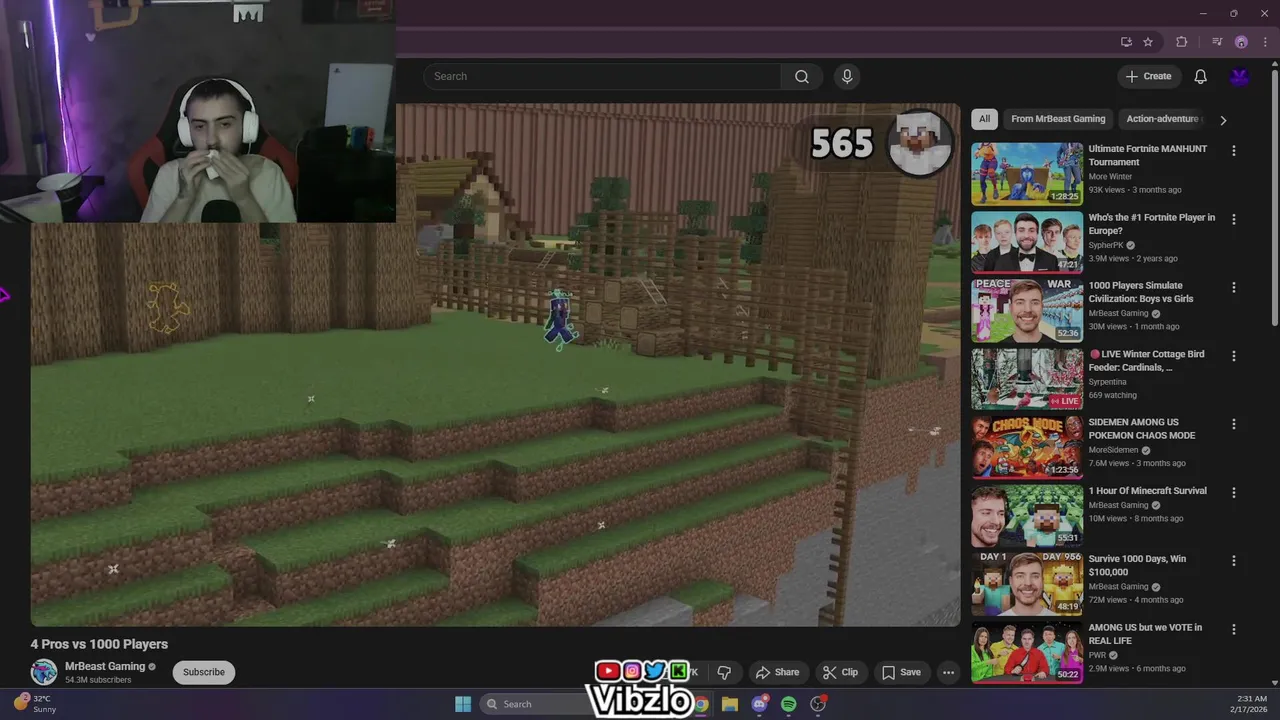Image resolution: width=1280 pixels, height=720 pixels.
Task: Open the LIVE bird feeder thumbnail
Action: tap(1027, 379)
